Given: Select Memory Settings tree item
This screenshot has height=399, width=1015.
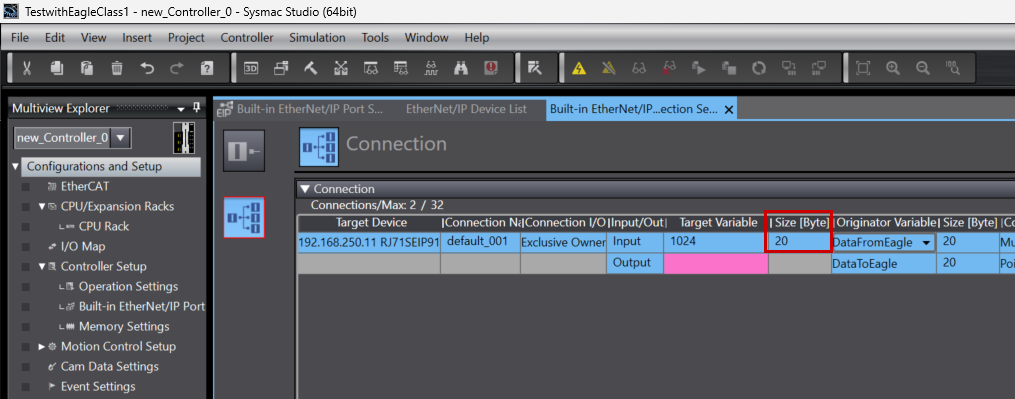Looking at the screenshot, I should (124, 326).
